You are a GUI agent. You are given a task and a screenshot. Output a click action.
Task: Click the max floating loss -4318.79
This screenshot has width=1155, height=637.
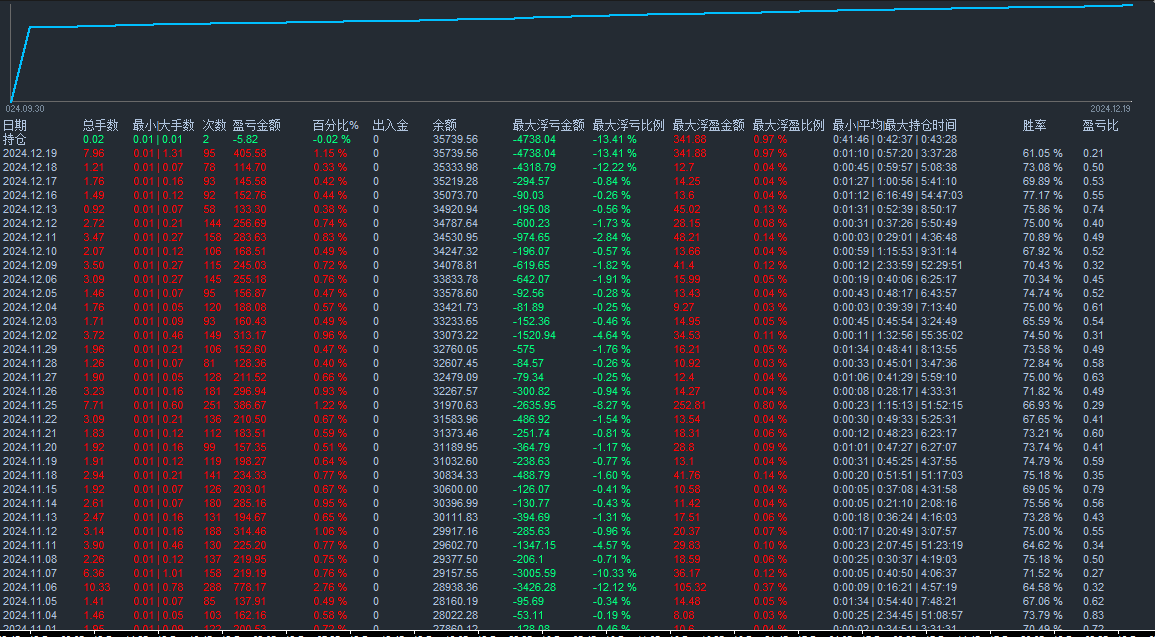[534, 167]
